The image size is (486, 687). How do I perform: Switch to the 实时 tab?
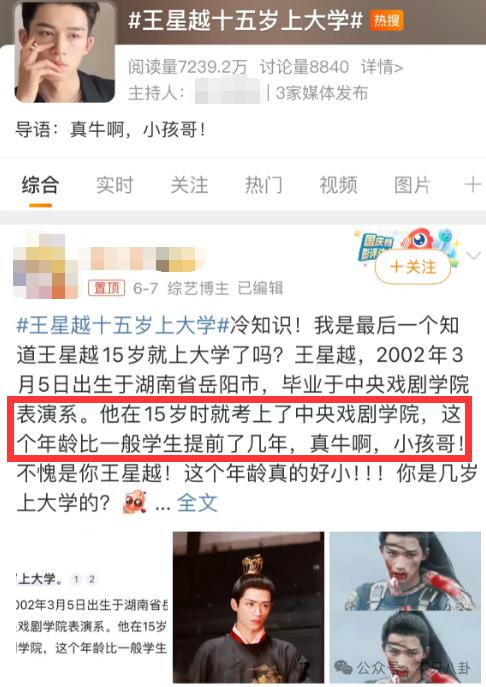(115, 185)
